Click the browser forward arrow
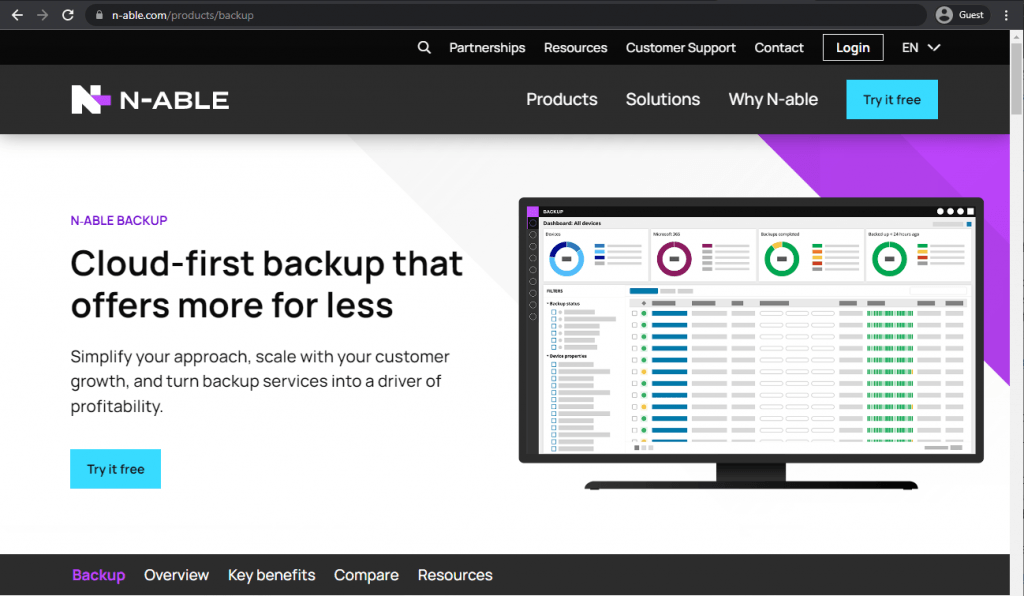Viewport: 1024px width, 596px height. click(x=42, y=15)
